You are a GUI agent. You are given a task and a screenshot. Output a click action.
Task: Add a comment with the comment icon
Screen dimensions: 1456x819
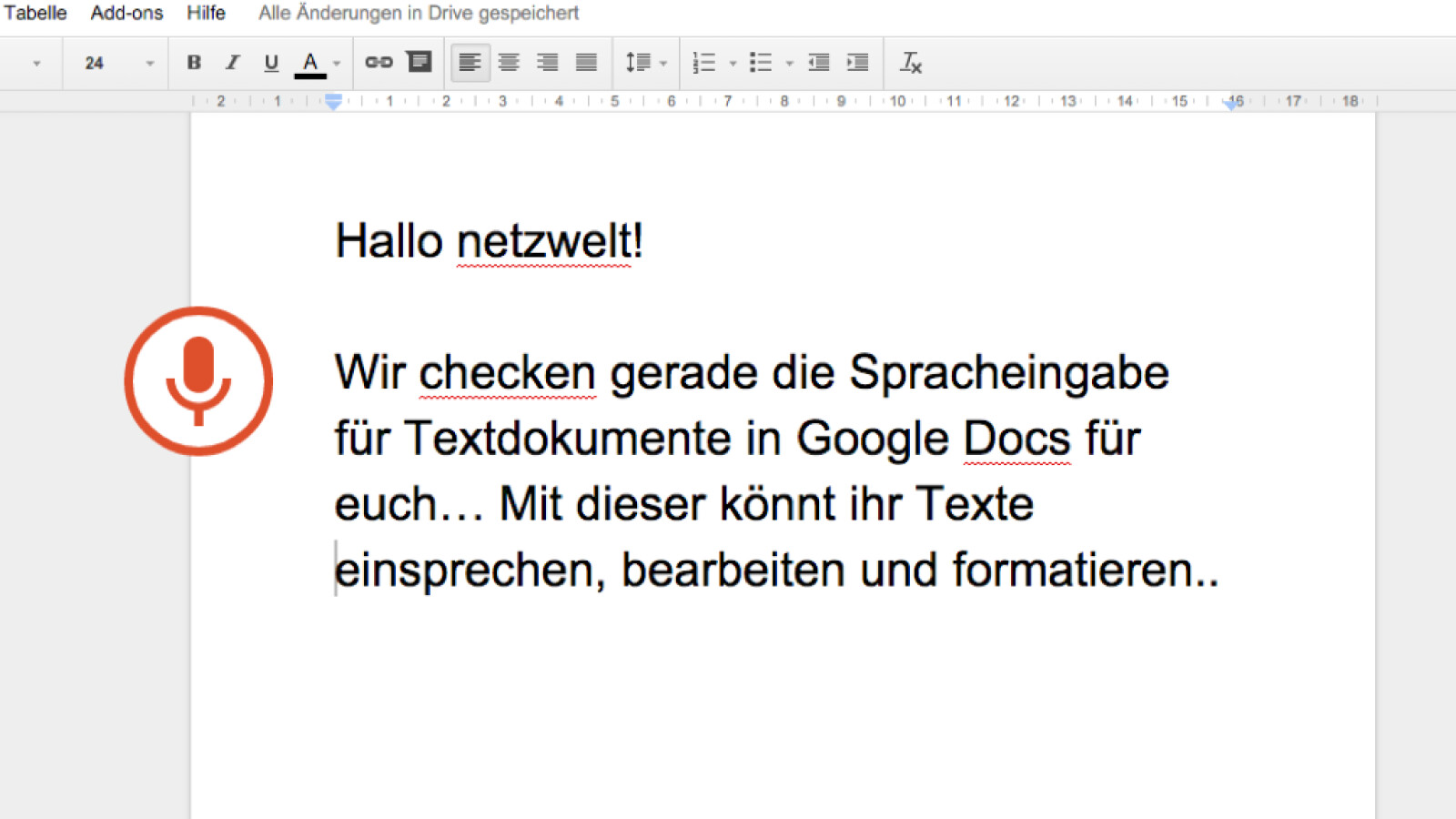pos(419,62)
